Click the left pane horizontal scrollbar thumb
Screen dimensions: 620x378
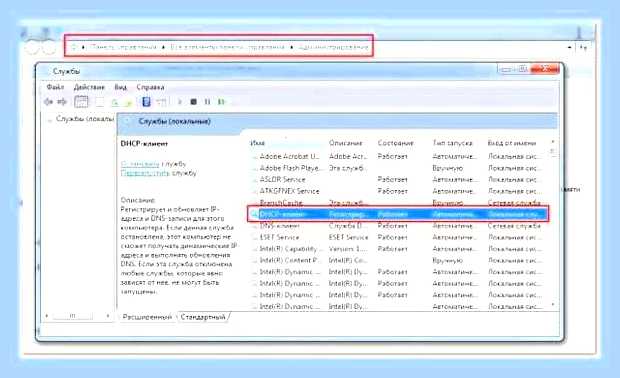(x=73, y=316)
